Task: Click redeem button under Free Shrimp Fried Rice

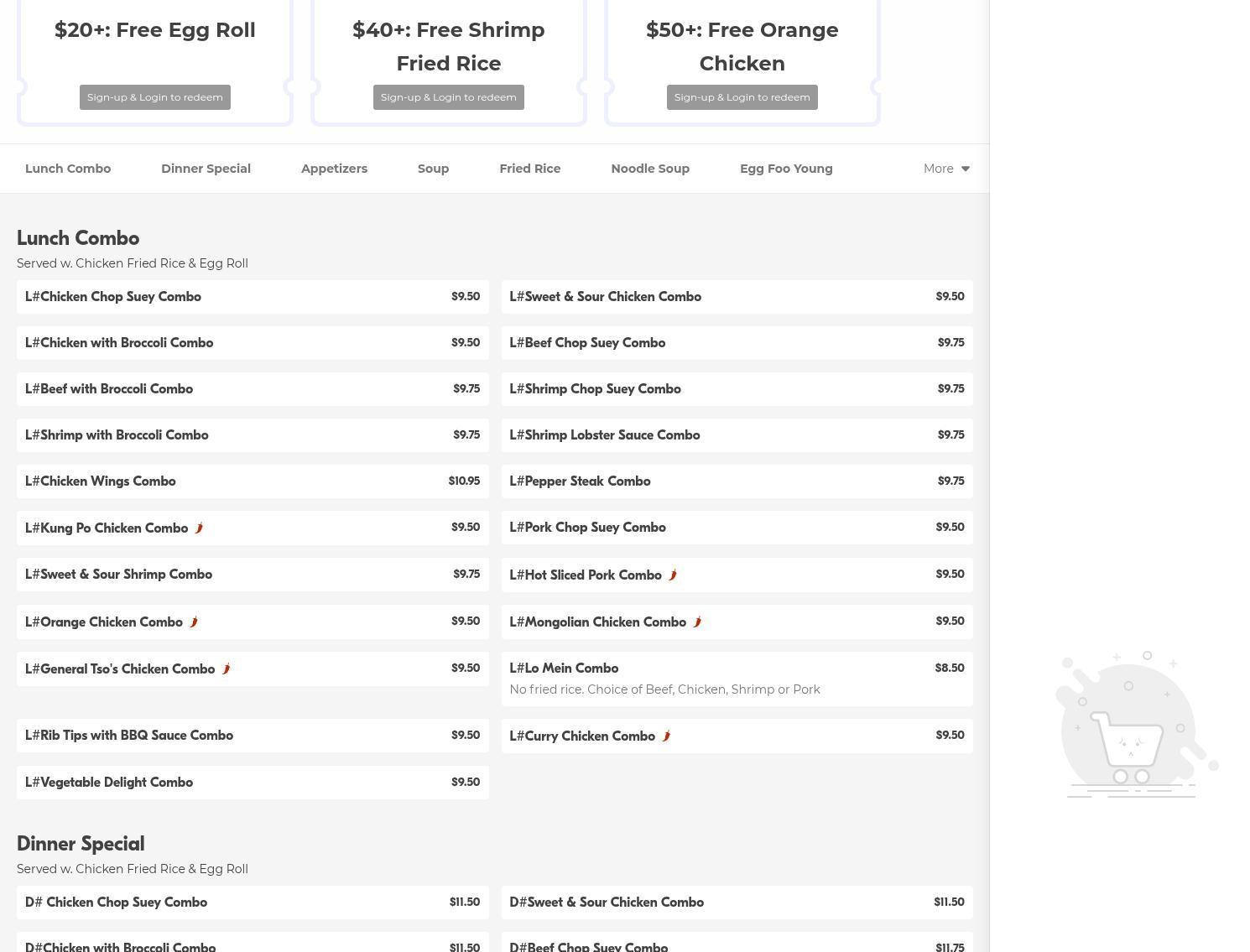Action: tap(449, 97)
